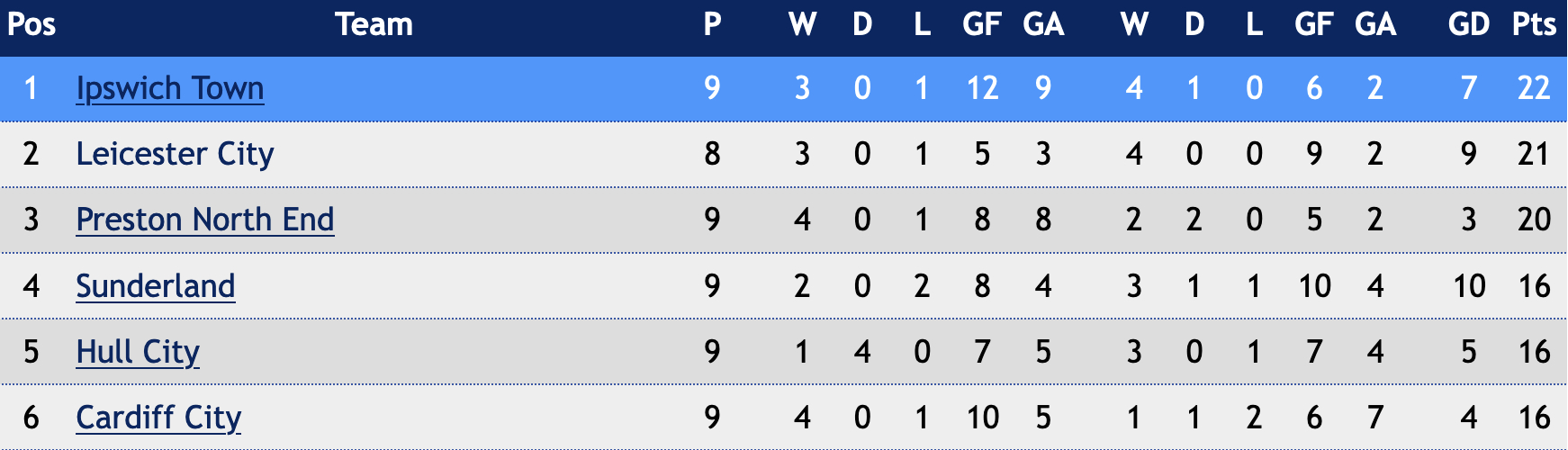Click Ipswich Town's home goals for 12

[982, 88]
